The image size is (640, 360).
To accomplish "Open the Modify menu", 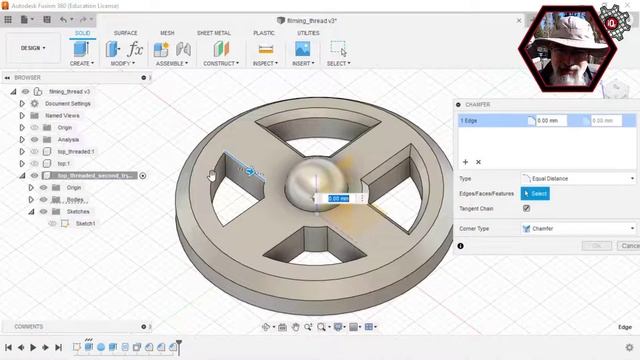I will click(122, 63).
